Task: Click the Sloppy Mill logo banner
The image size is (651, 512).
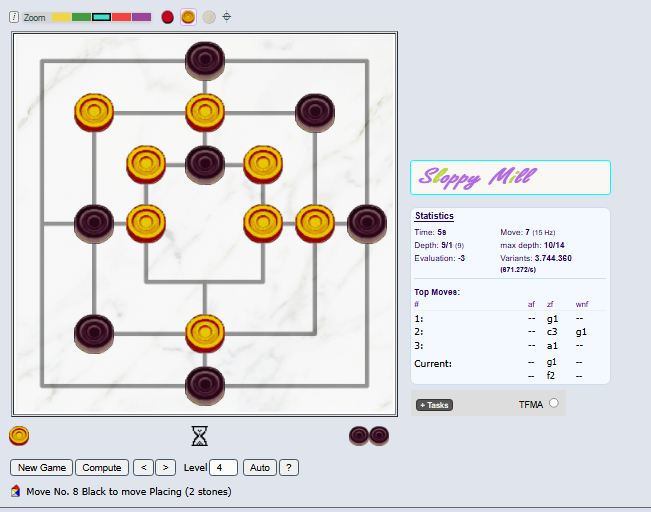Action: click(510, 177)
